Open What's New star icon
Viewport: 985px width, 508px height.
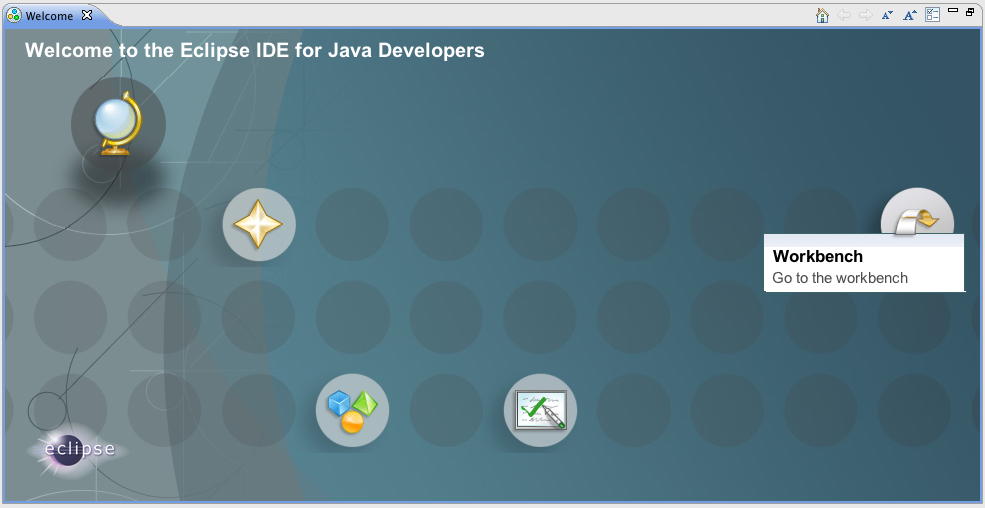259,224
